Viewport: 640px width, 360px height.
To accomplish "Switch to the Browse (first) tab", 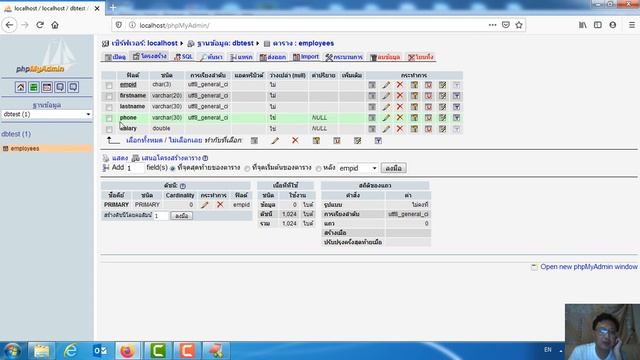I will coord(115,57).
